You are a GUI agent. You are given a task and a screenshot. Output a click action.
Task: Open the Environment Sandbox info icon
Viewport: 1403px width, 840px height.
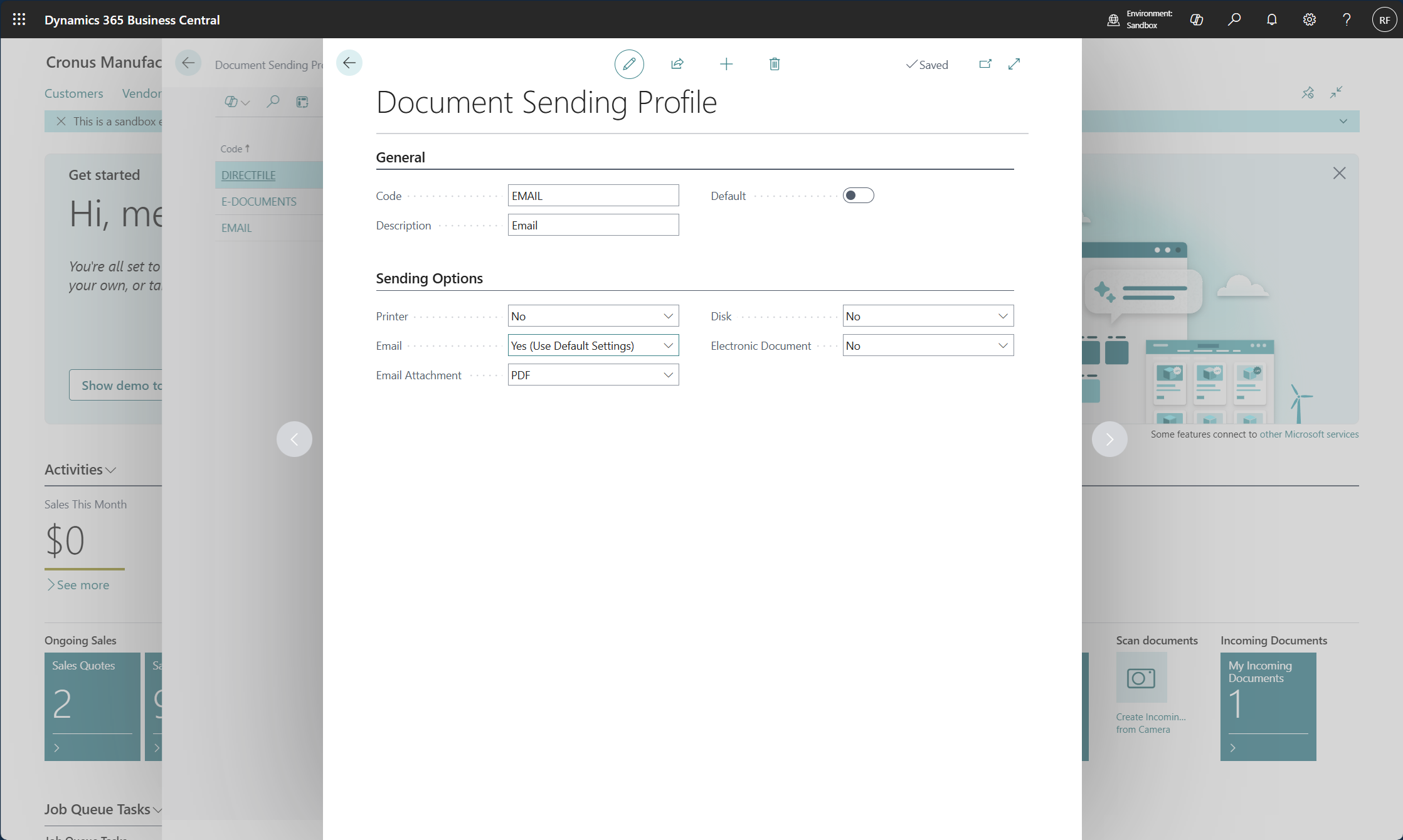(x=1113, y=19)
